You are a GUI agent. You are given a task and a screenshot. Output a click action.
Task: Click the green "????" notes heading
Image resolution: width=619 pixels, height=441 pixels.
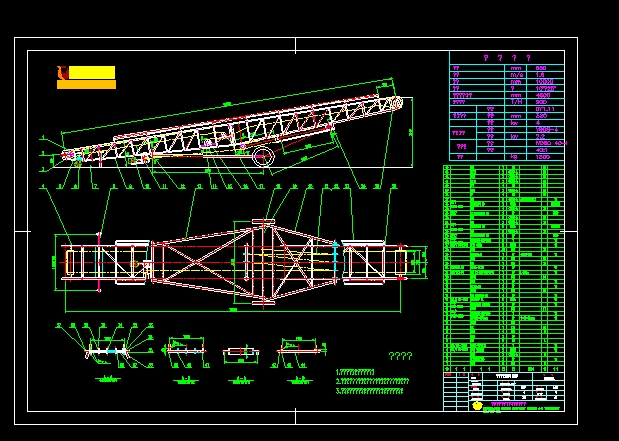coord(400,356)
